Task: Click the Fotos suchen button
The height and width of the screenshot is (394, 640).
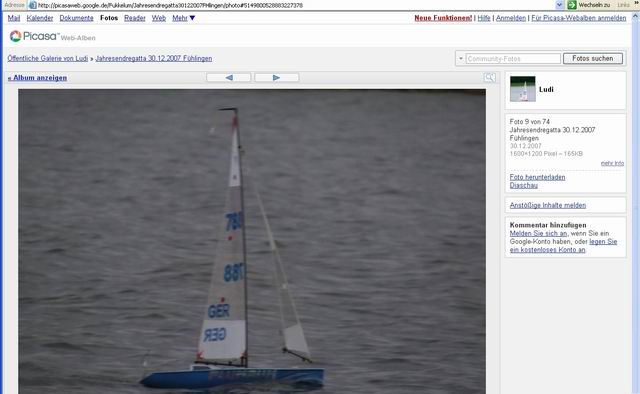Action: point(593,58)
